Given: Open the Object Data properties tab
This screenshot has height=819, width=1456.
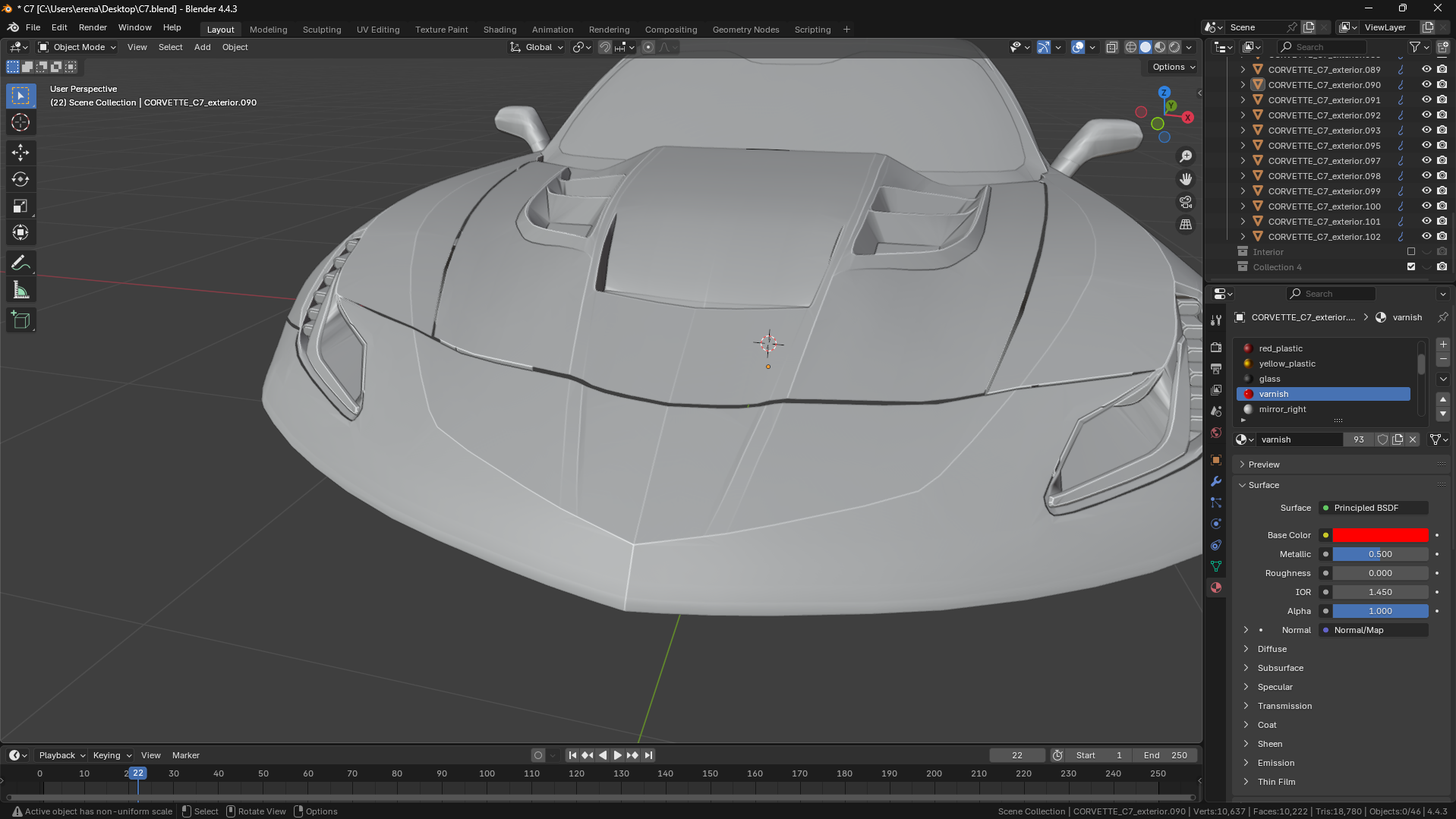Looking at the screenshot, I should 1216,566.
